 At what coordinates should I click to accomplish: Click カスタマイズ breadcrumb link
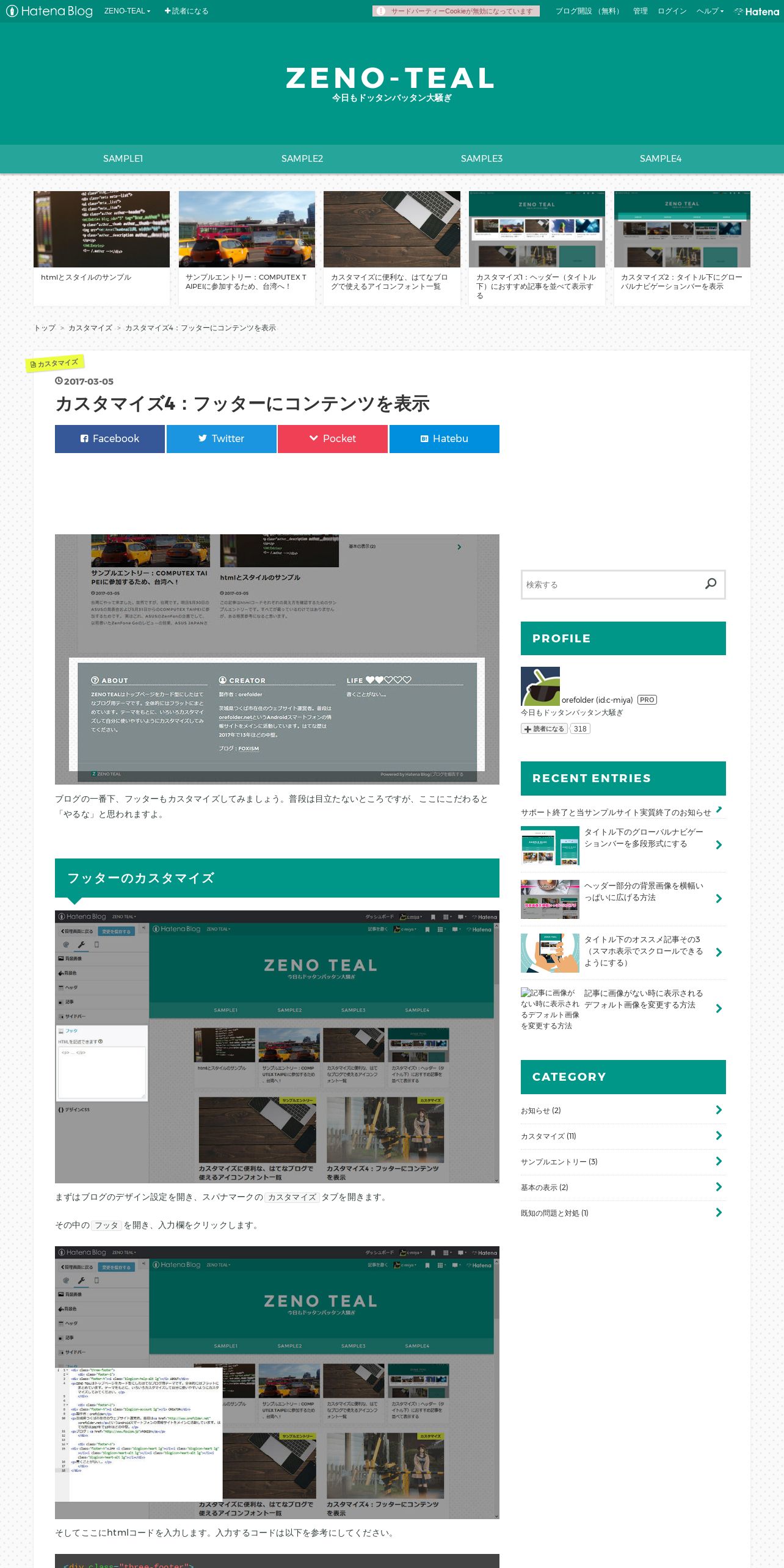90,328
